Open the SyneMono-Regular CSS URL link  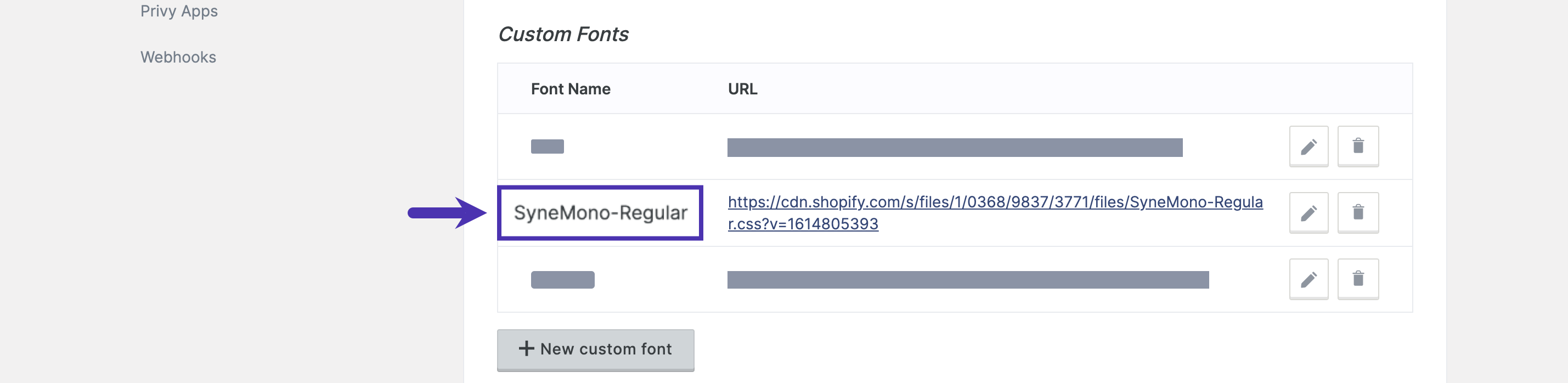pyautogui.click(x=995, y=212)
